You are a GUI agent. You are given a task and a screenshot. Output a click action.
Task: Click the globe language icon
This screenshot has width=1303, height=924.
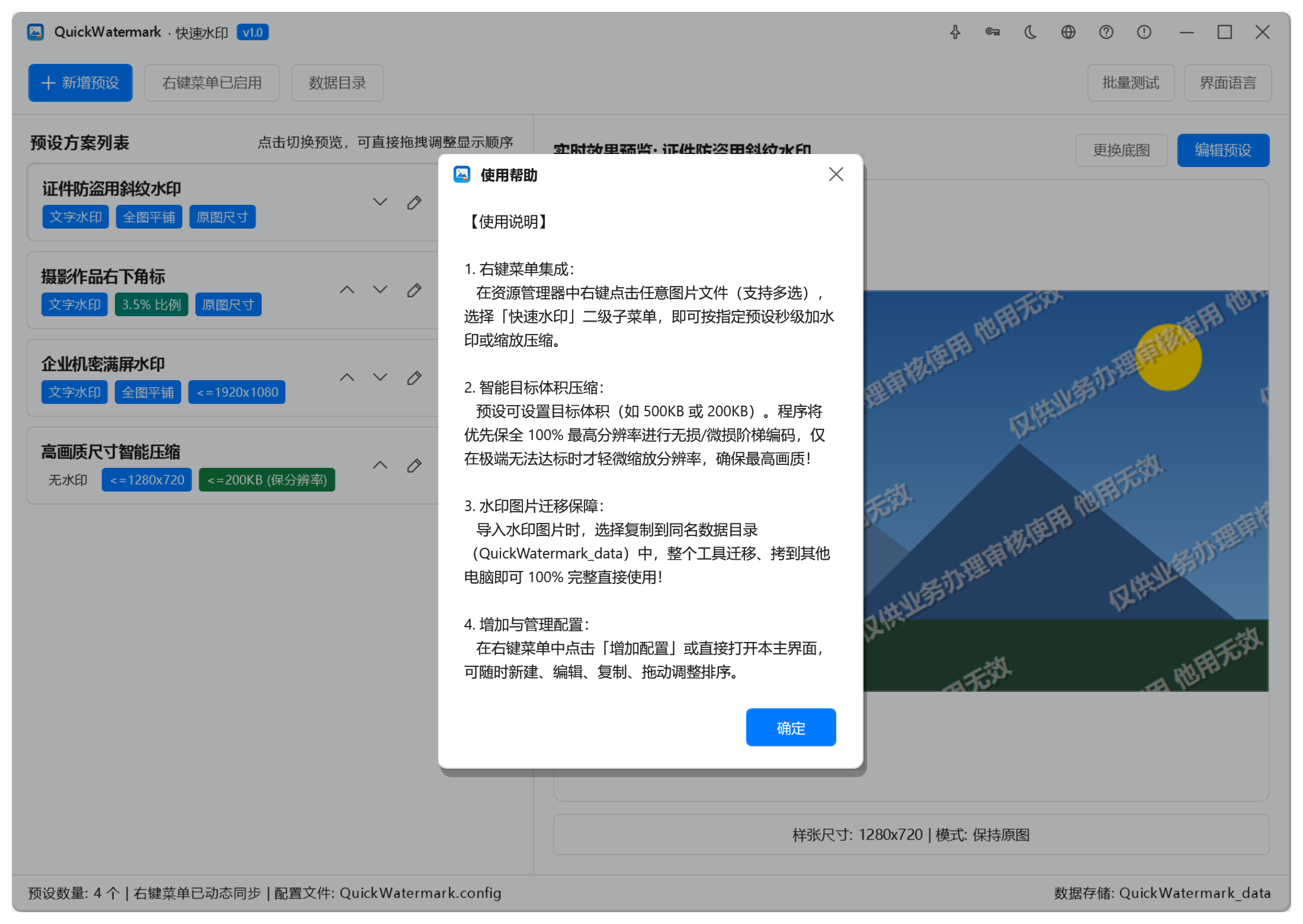click(x=1068, y=32)
